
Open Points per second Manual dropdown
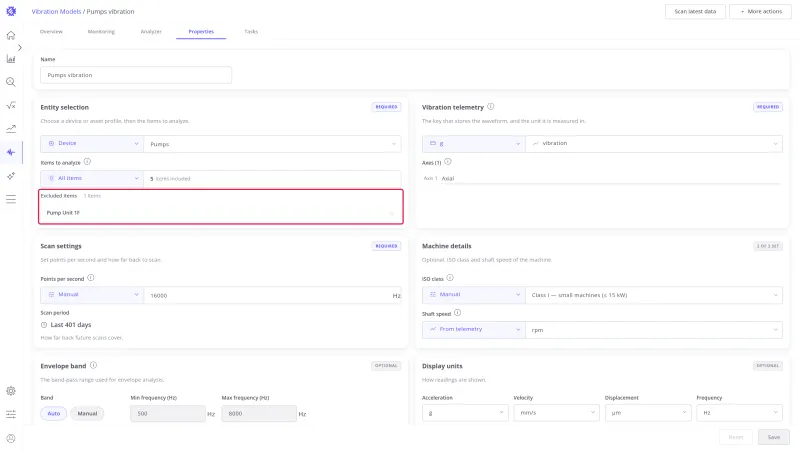(x=92, y=294)
